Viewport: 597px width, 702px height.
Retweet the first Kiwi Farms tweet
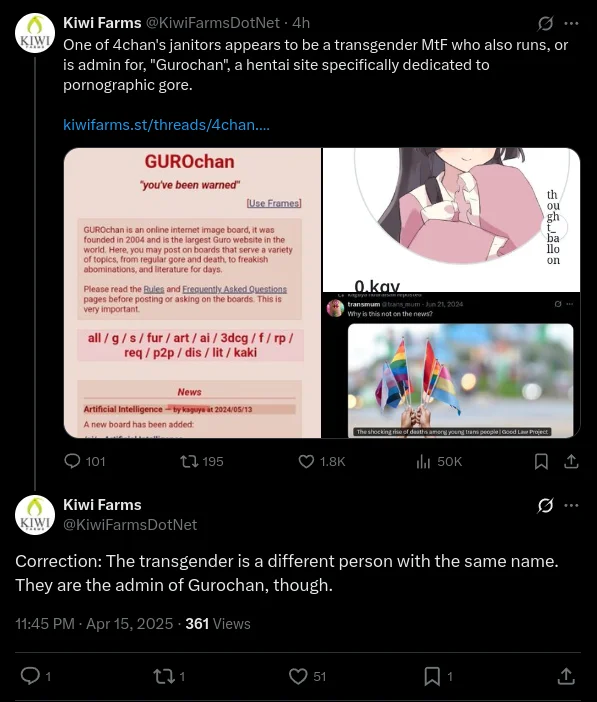click(189, 461)
